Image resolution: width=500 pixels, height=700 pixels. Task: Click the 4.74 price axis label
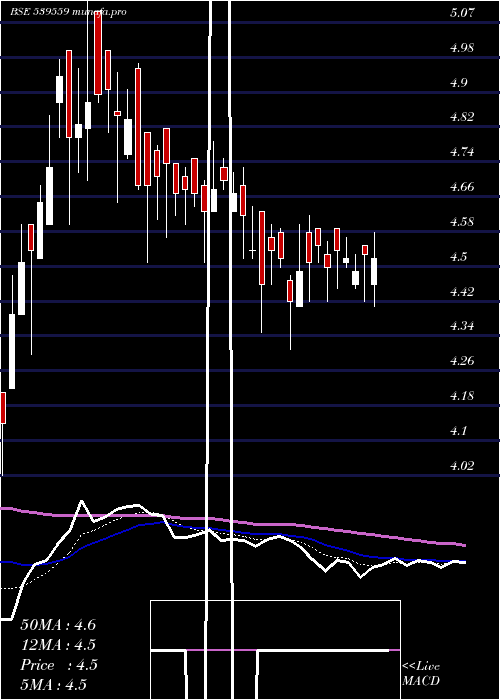pos(461,152)
